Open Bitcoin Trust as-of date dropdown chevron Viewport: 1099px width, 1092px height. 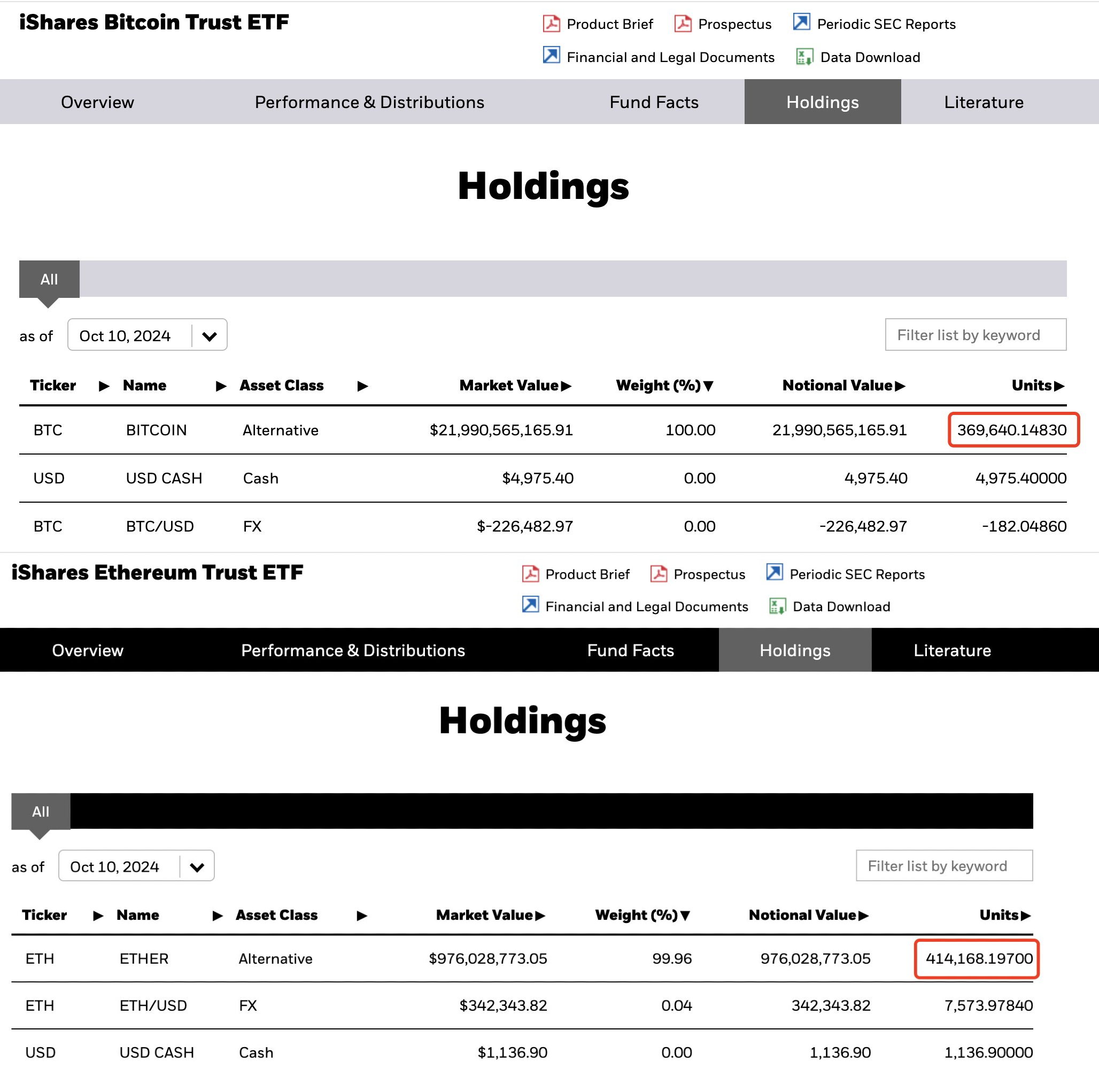[210, 336]
